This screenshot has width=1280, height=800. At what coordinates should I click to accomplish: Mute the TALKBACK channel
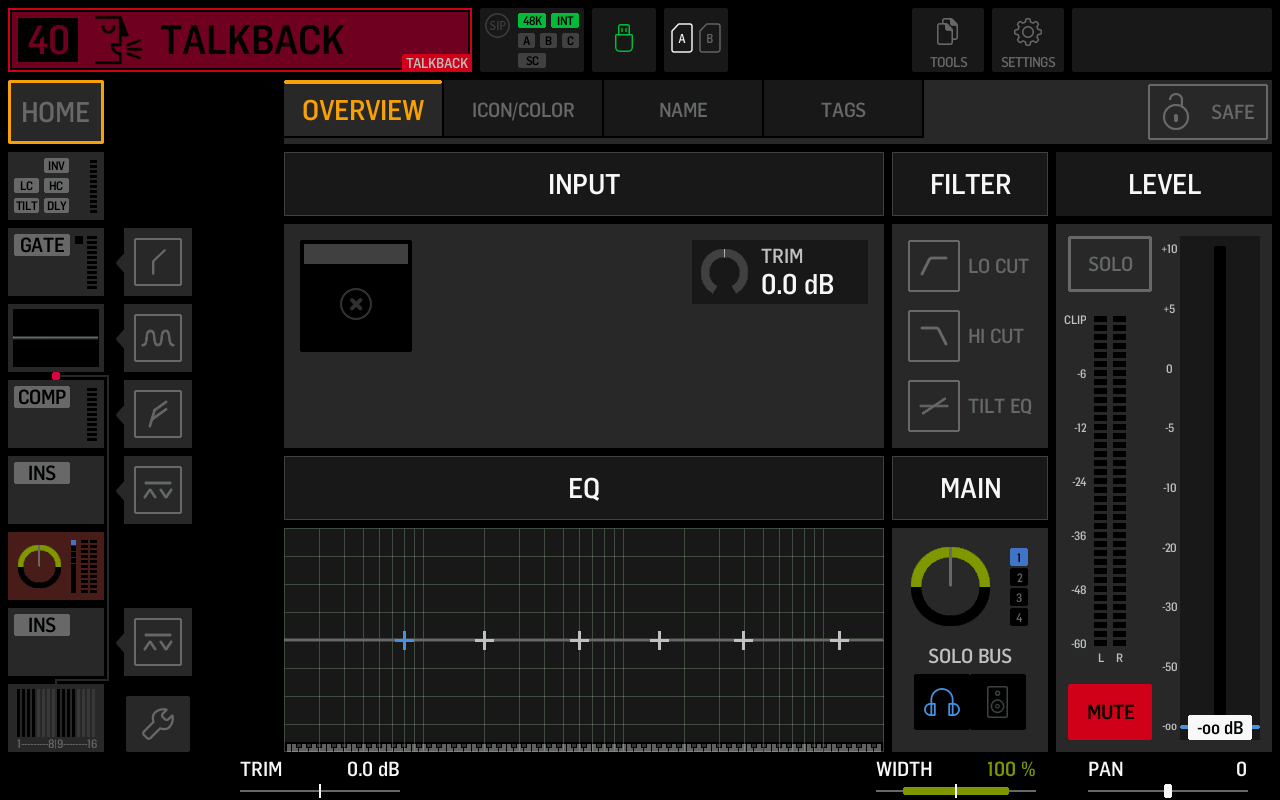(1110, 712)
